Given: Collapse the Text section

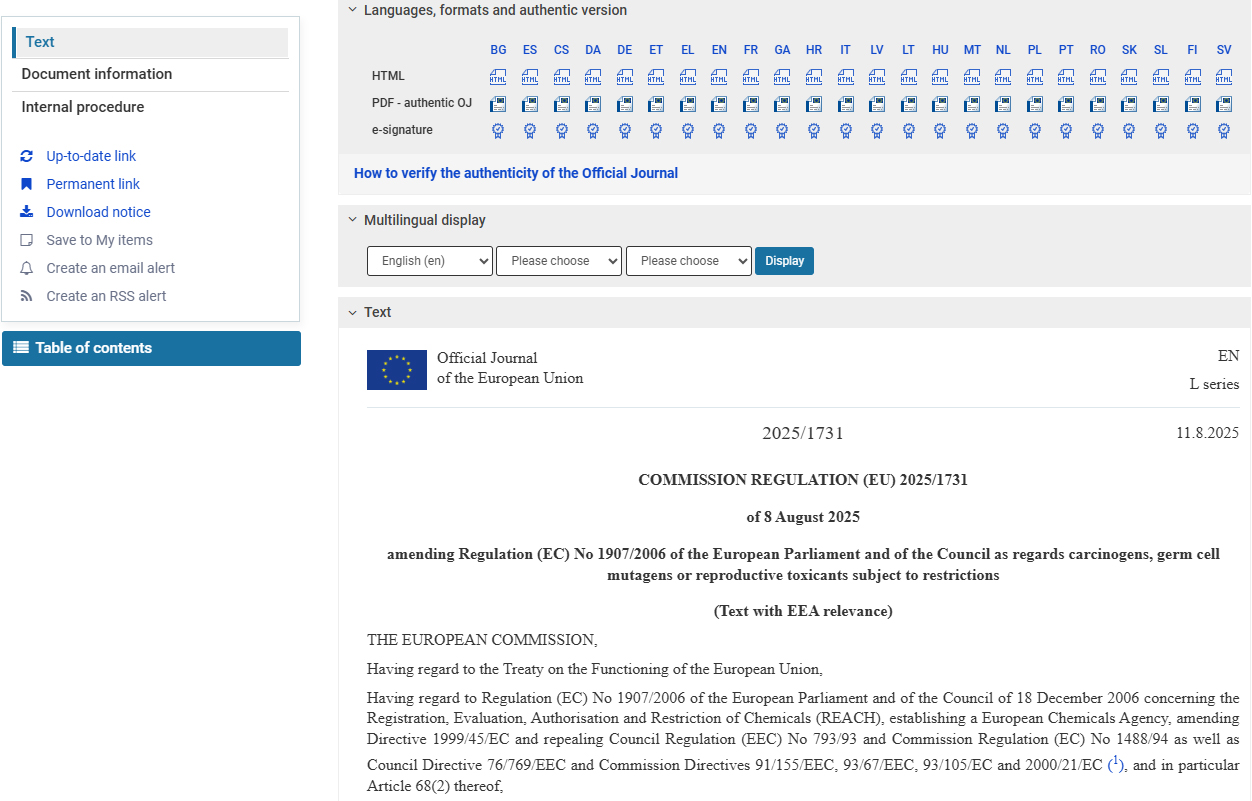Looking at the screenshot, I should pos(352,312).
